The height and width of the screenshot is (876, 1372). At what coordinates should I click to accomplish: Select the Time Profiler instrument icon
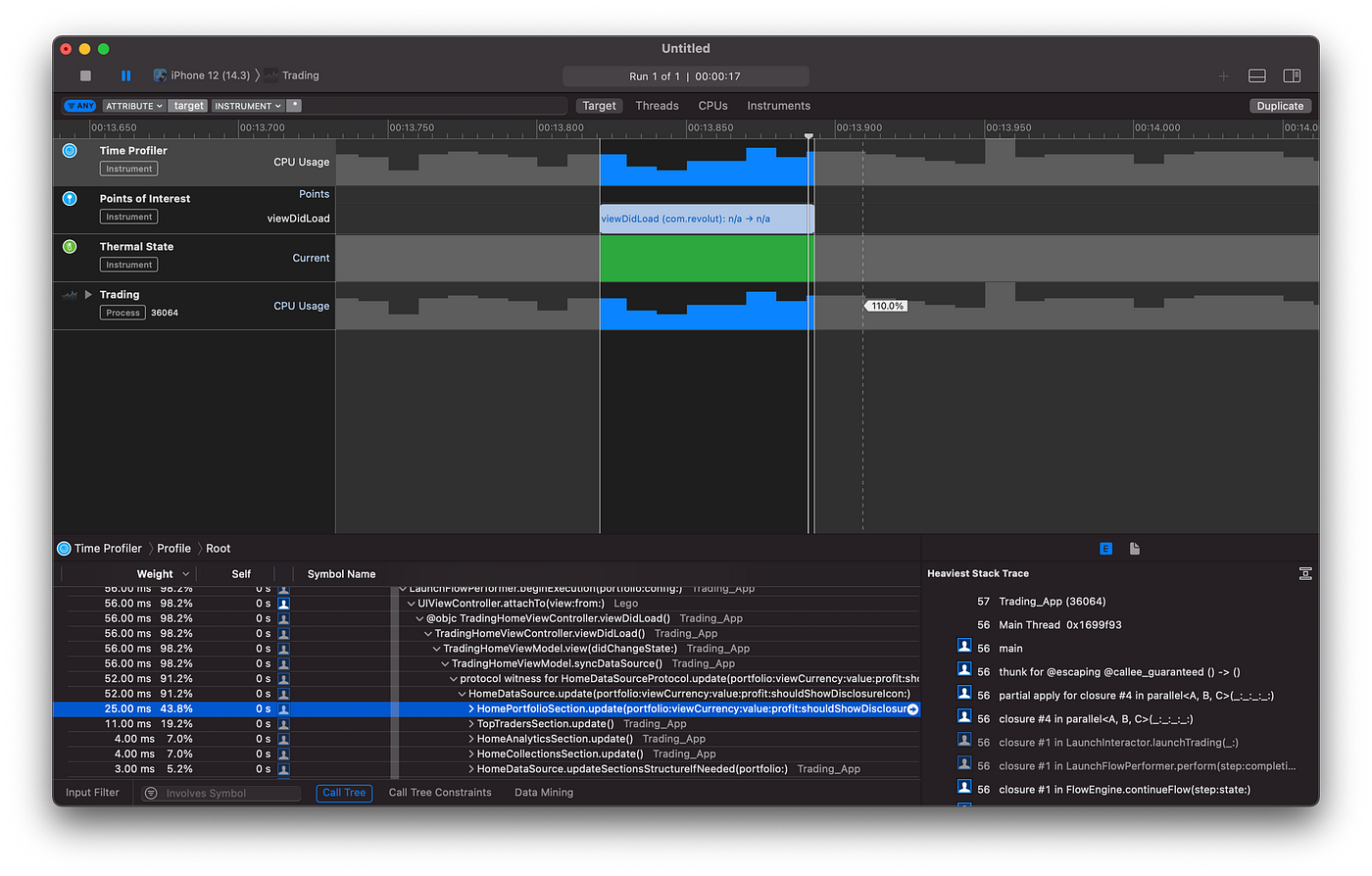(x=68, y=150)
